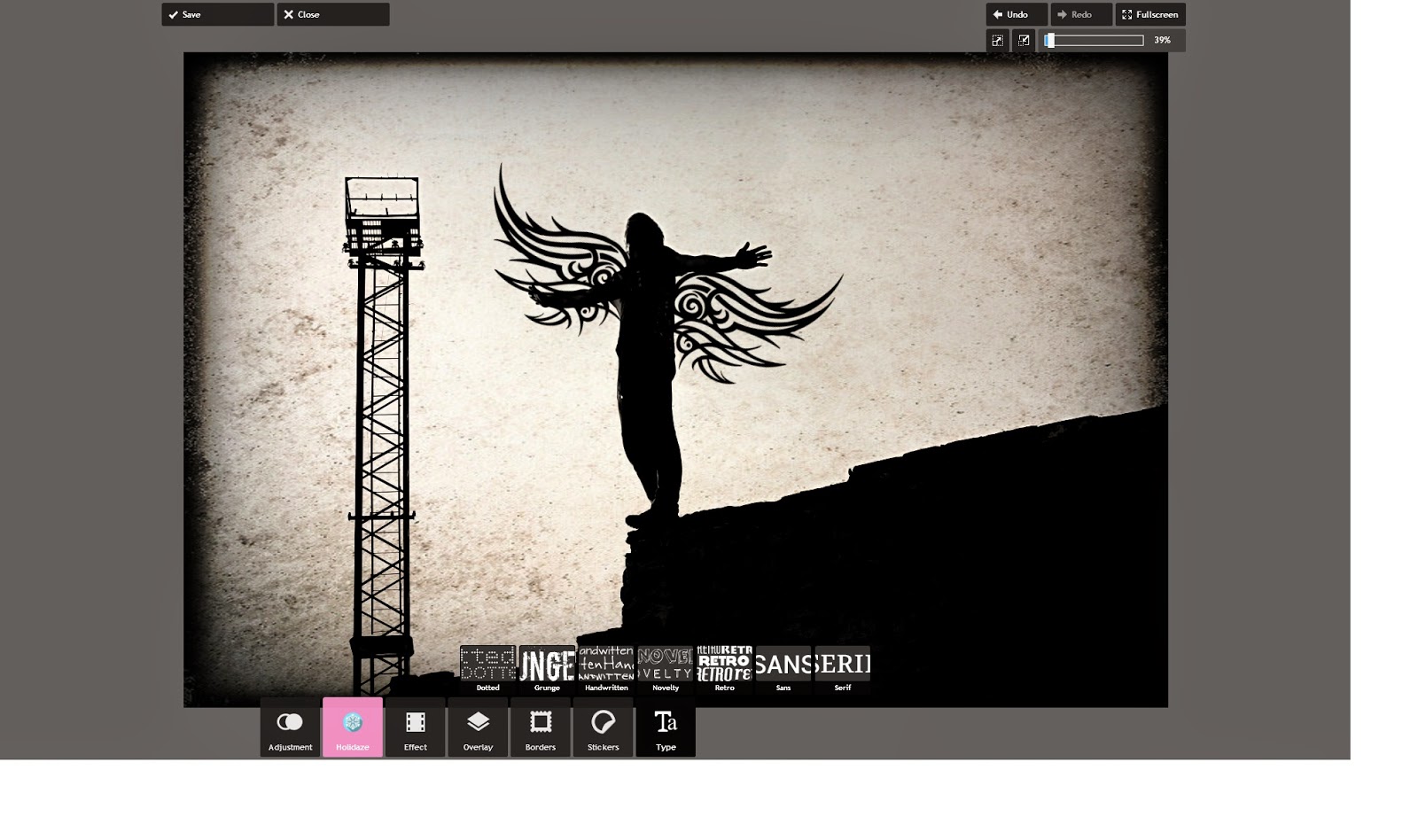
Task: Choose the Novelty font category
Action: point(666,669)
